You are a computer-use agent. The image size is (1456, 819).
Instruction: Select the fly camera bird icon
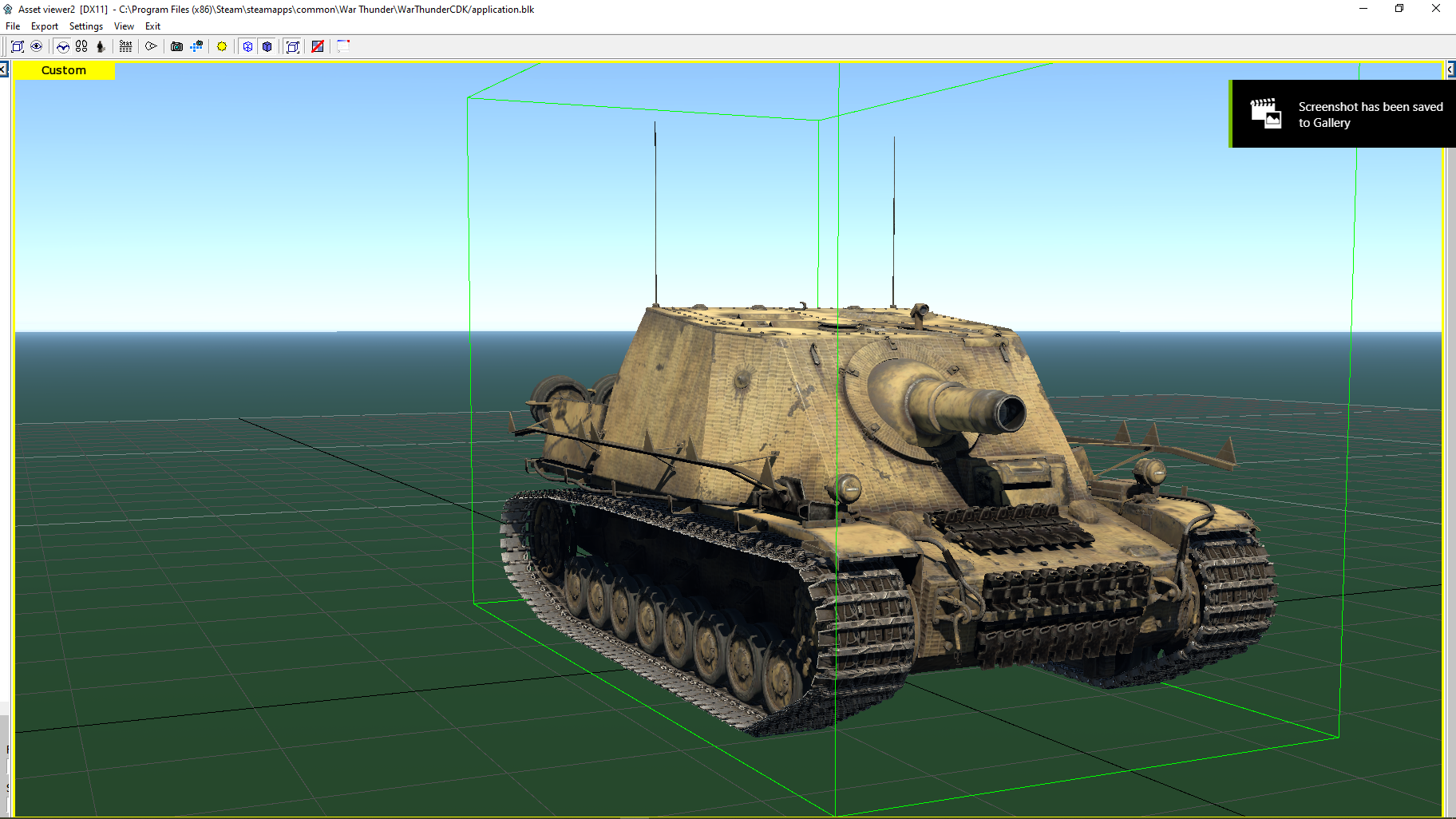(63, 46)
